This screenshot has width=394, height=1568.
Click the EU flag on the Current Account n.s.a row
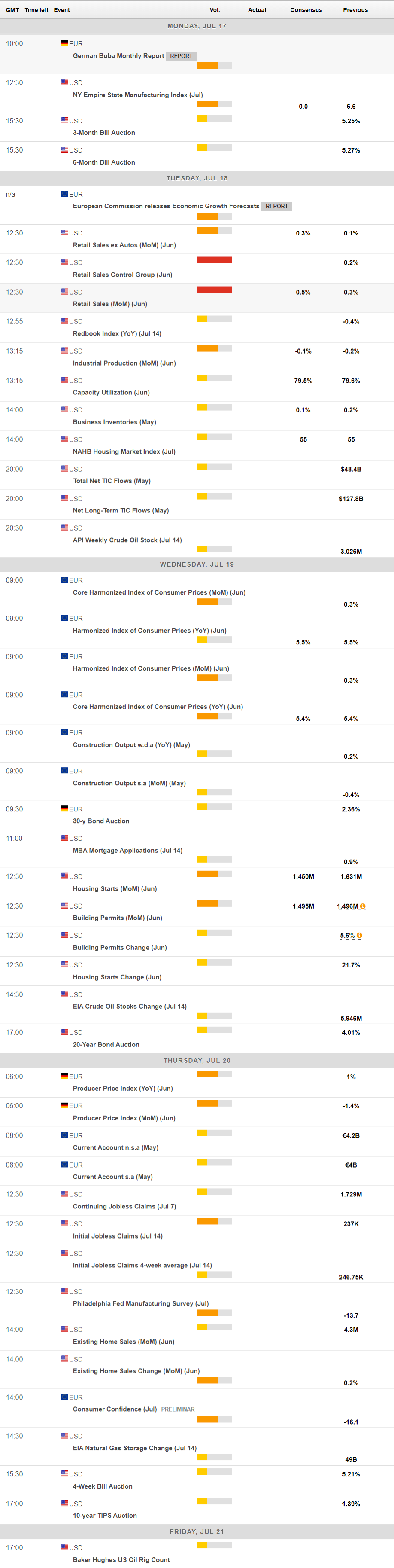(64, 1135)
